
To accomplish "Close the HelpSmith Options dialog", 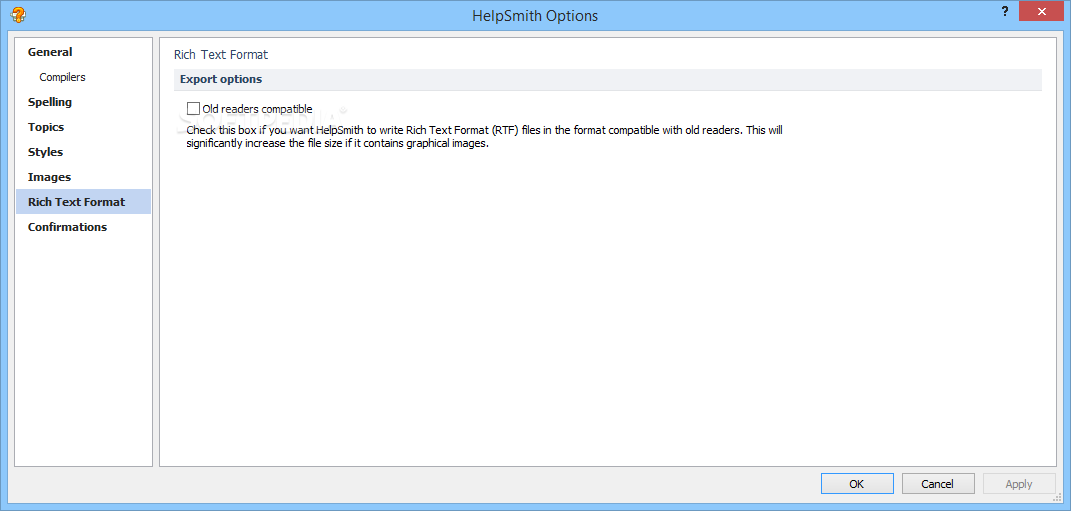I will click(x=1042, y=12).
